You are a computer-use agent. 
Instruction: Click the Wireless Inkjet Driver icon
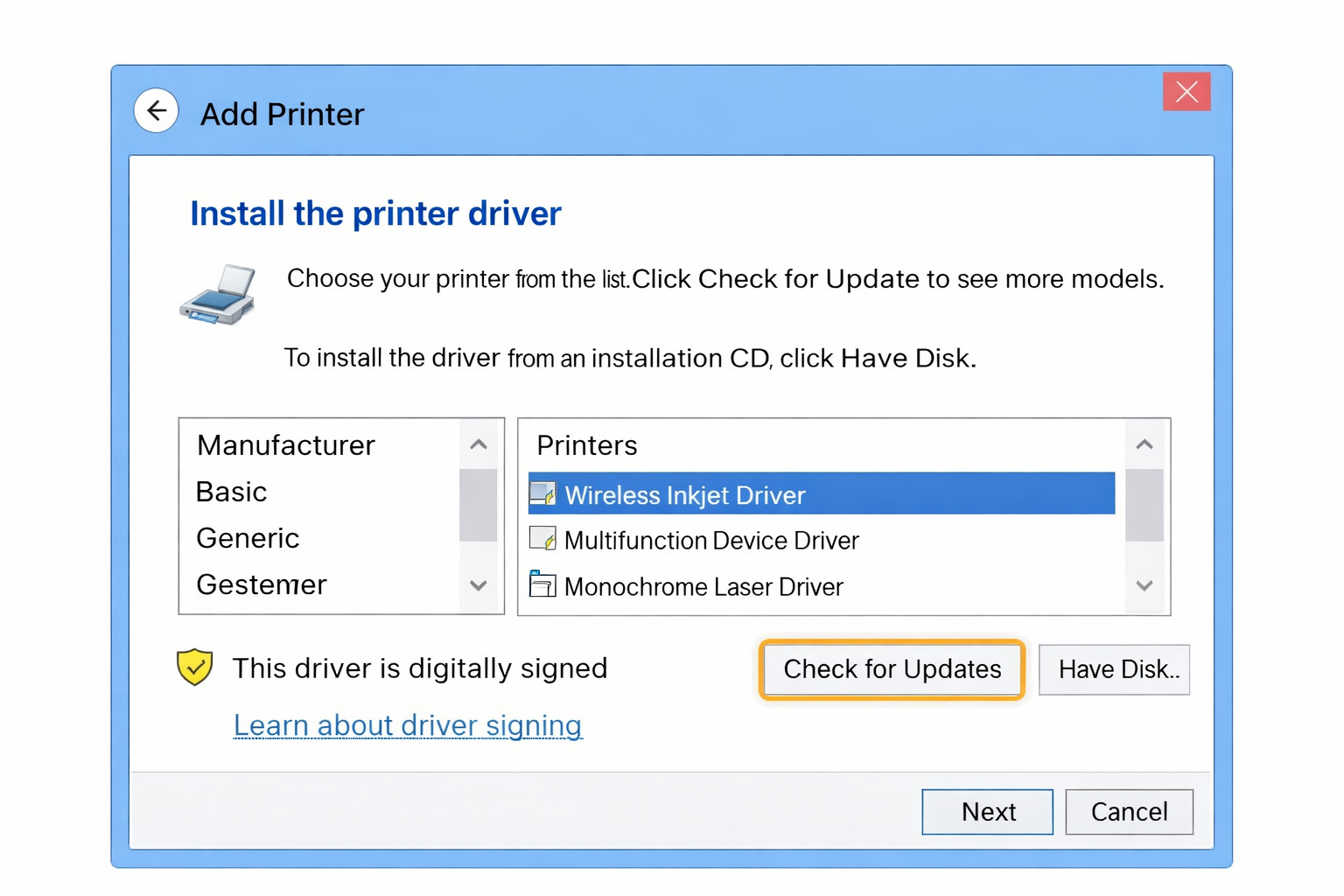(x=542, y=494)
